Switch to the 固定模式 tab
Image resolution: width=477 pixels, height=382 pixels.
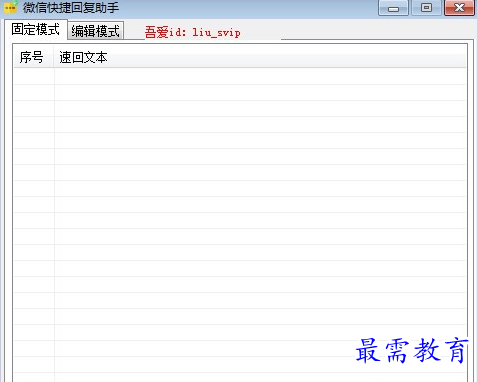click(x=36, y=29)
